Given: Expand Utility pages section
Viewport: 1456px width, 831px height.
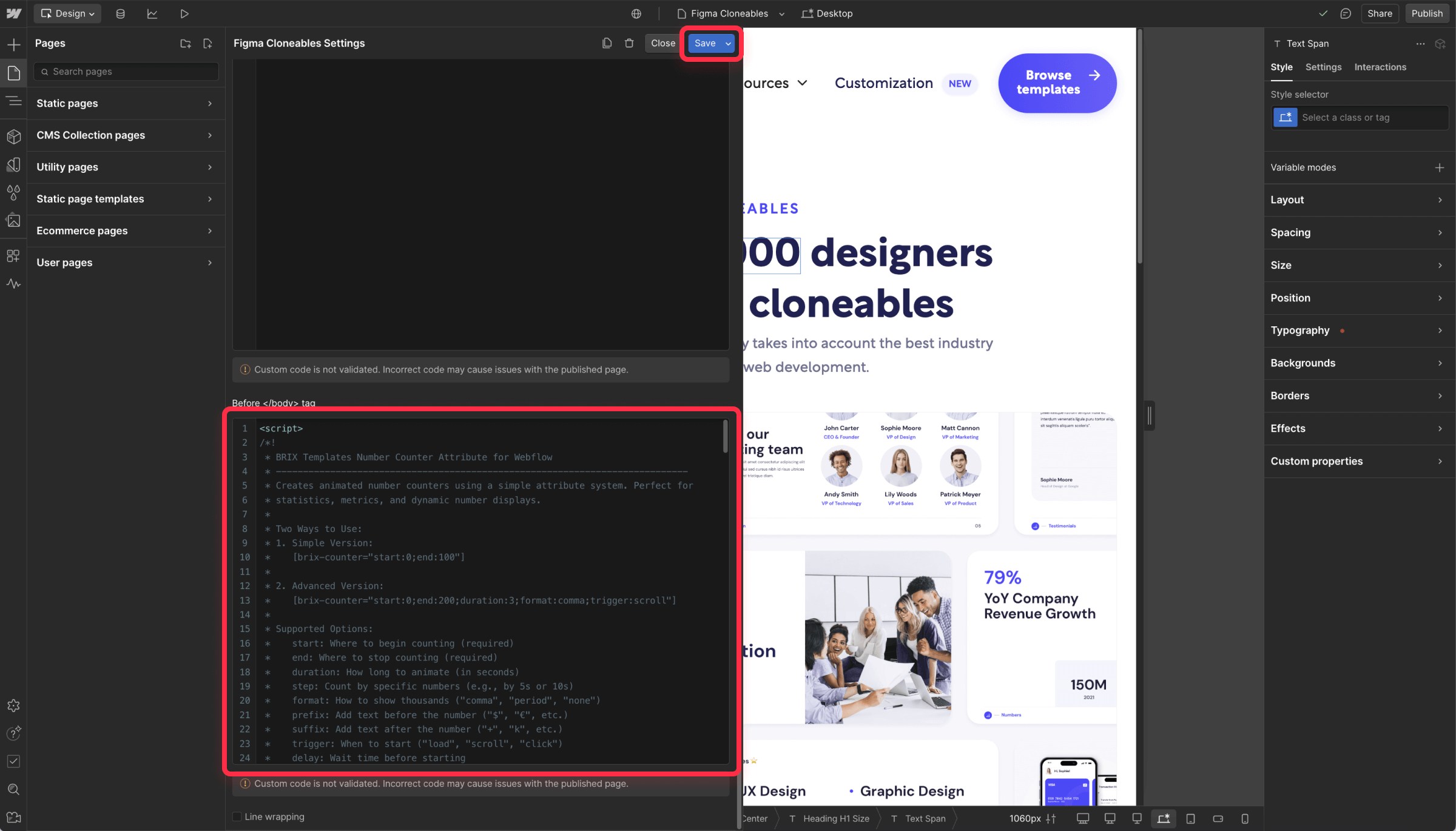Looking at the screenshot, I should point(126,167).
